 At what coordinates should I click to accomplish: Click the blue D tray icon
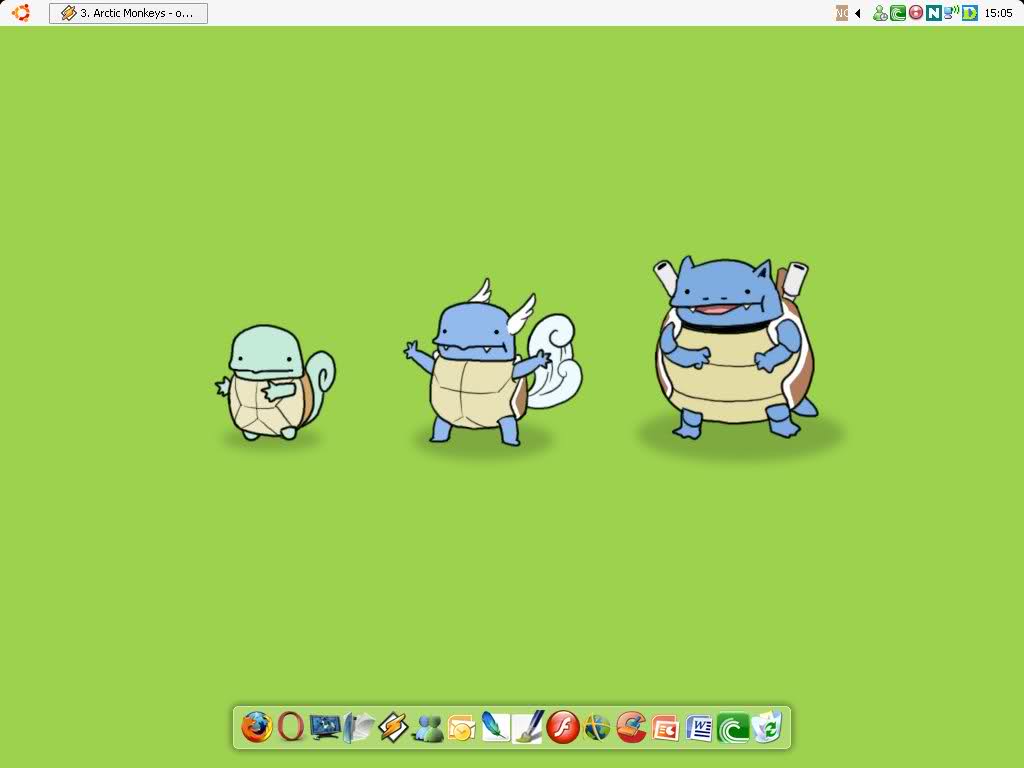coord(970,13)
